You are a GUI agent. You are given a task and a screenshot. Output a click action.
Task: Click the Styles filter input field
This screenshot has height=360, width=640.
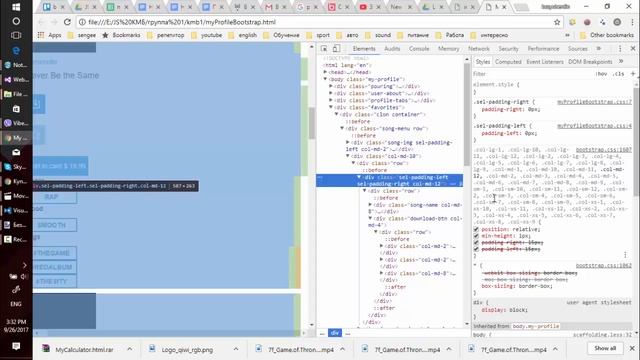click(x=531, y=74)
